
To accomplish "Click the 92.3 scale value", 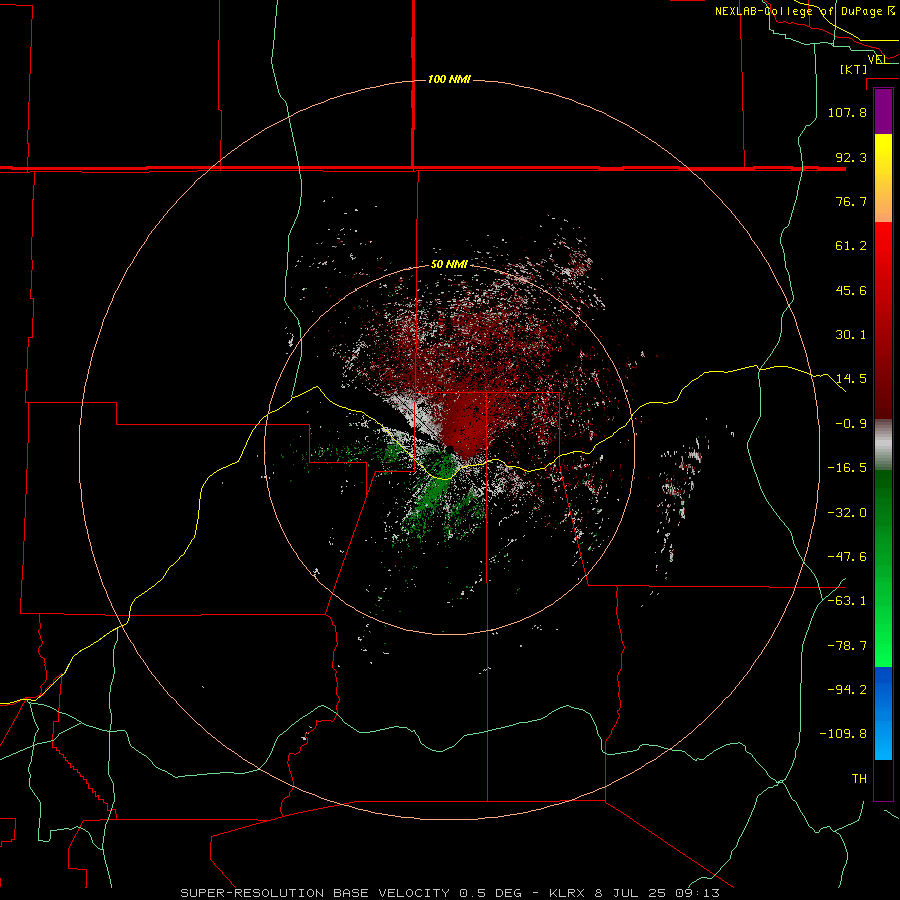I will point(851,157).
